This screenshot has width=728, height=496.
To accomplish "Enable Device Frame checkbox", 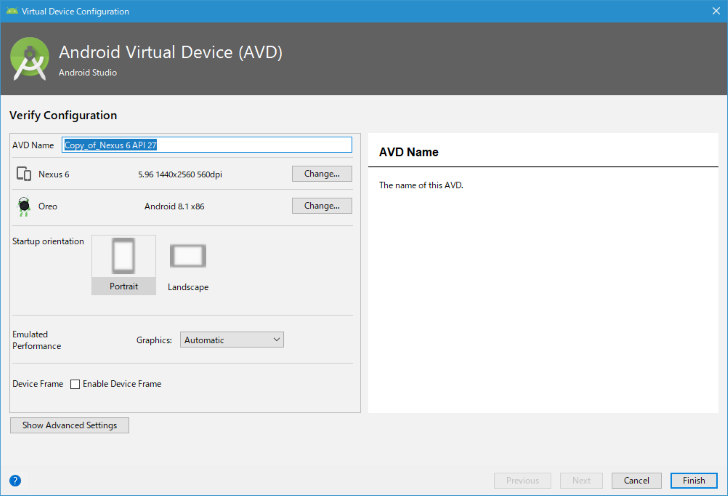I will (x=75, y=384).
